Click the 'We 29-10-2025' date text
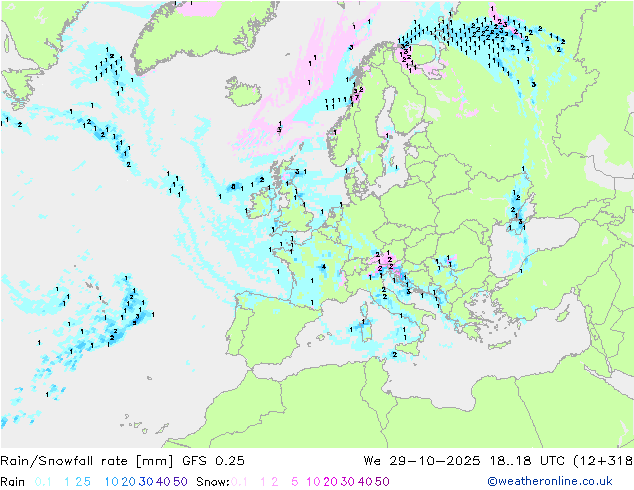The image size is (634, 490). coord(422,461)
